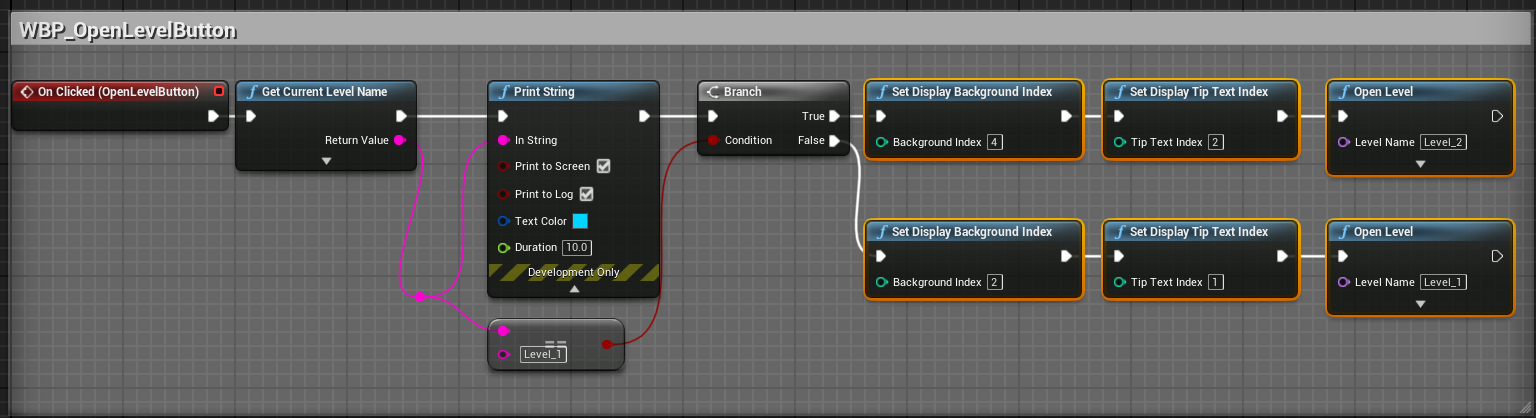Click the On Clicked event delegate pin
The width and height of the screenshot is (1536, 418).
tap(219, 91)
